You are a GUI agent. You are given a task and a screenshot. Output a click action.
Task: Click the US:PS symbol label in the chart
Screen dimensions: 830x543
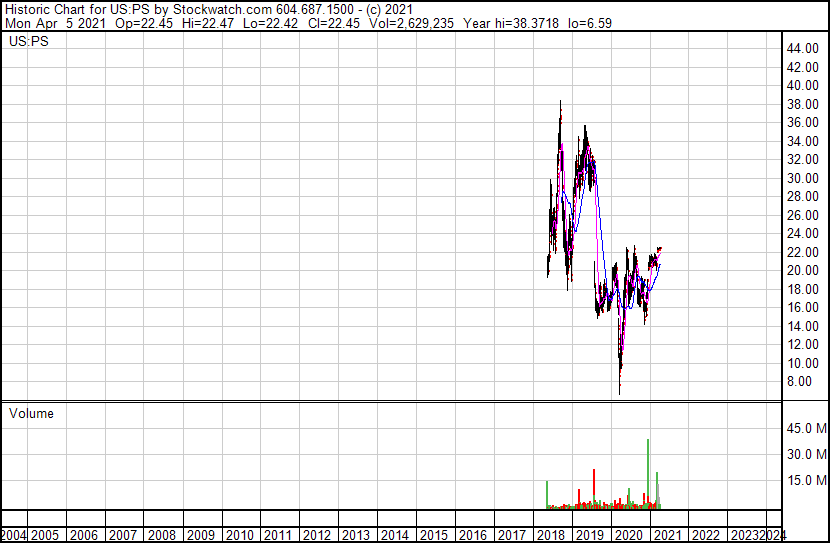point(29,41)
